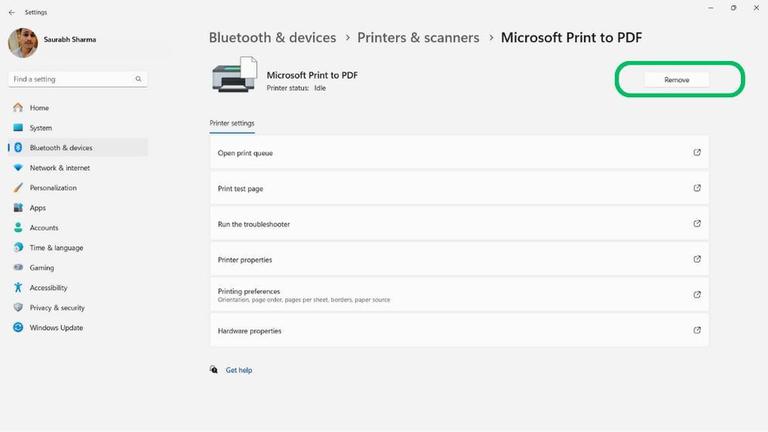This screenshot has width=768, height=432.
Task: Select the Bluetooth & devices icon
Action: click(x=18, y=148)
